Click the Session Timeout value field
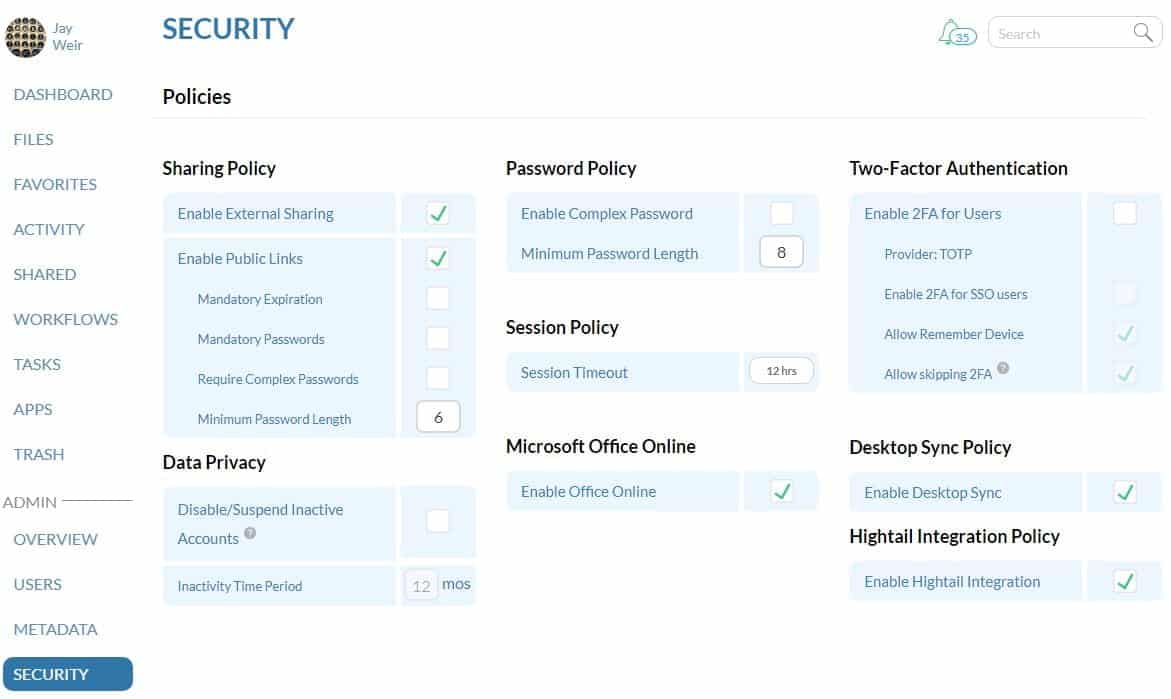Screen dimensions: 1171x699 781,370
